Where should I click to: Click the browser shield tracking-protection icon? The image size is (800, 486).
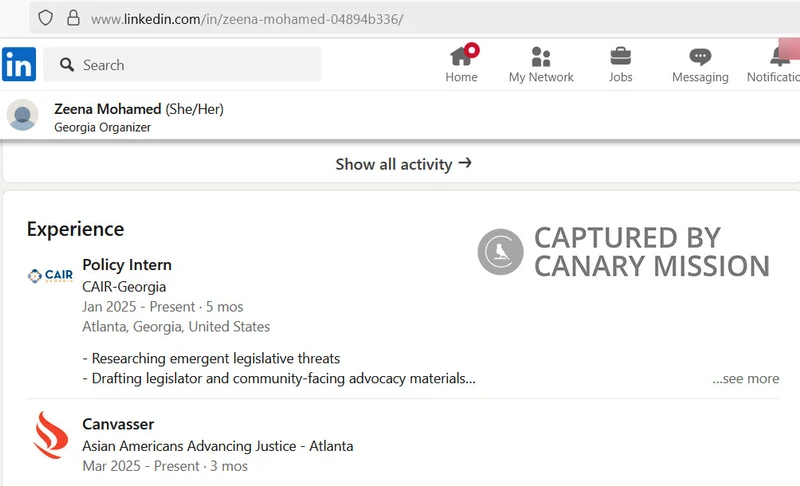coord(45,18)
